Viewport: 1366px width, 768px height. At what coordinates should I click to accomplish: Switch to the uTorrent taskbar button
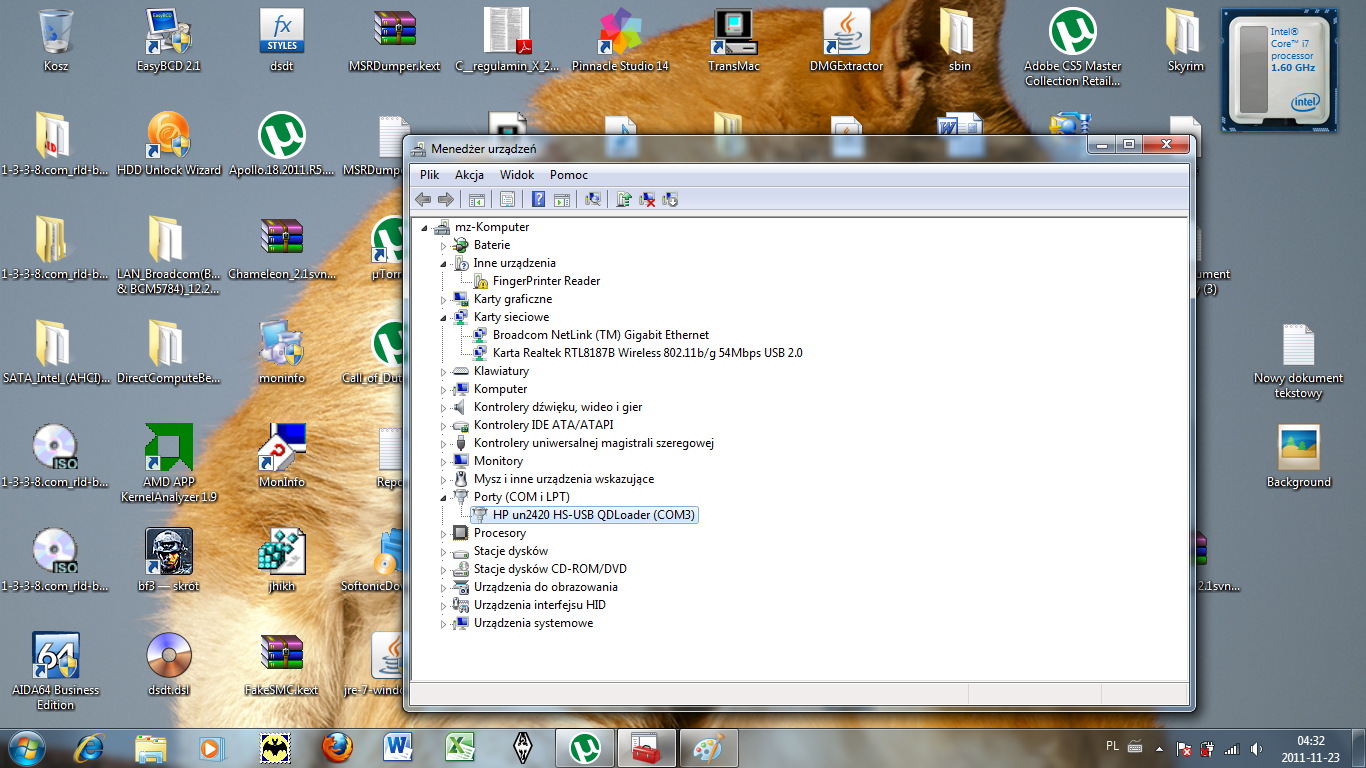[x=585, y=747]
